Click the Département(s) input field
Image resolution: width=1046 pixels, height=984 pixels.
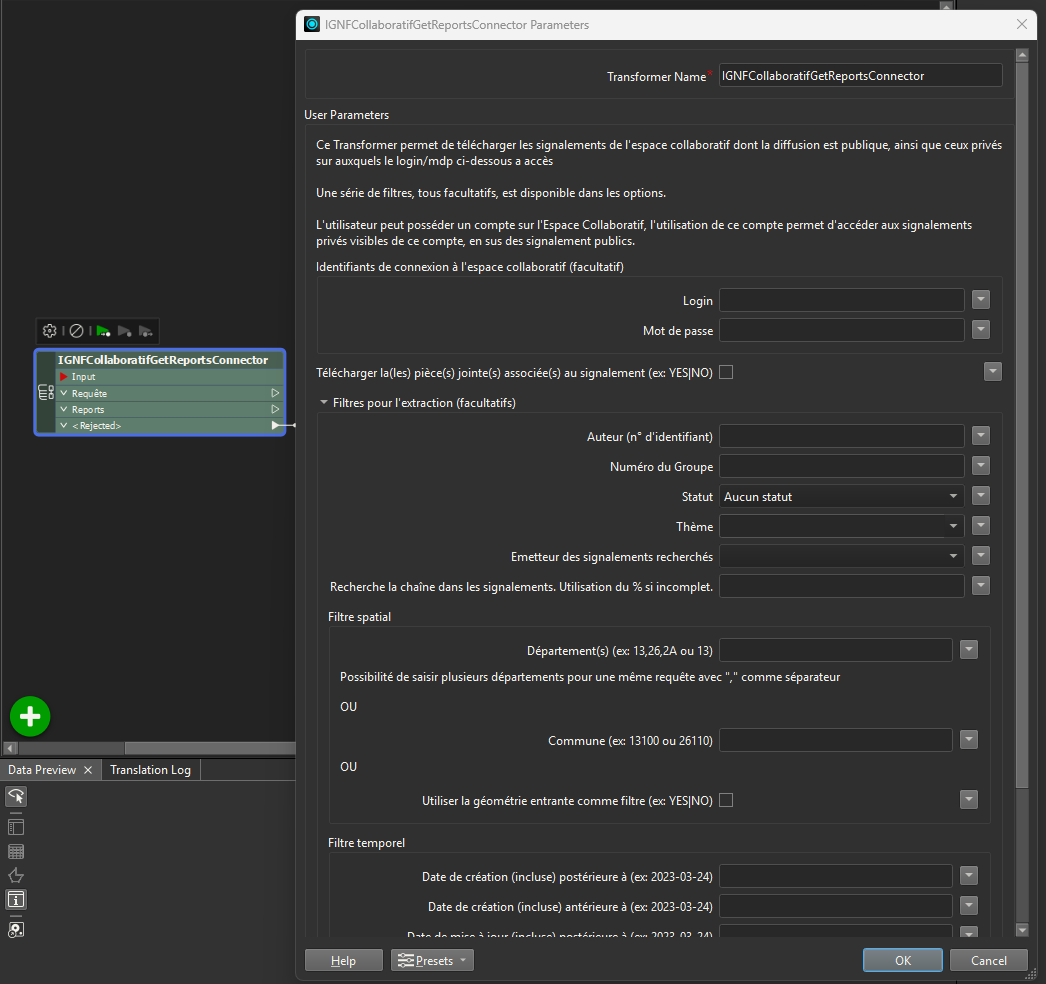click(836, 650)
